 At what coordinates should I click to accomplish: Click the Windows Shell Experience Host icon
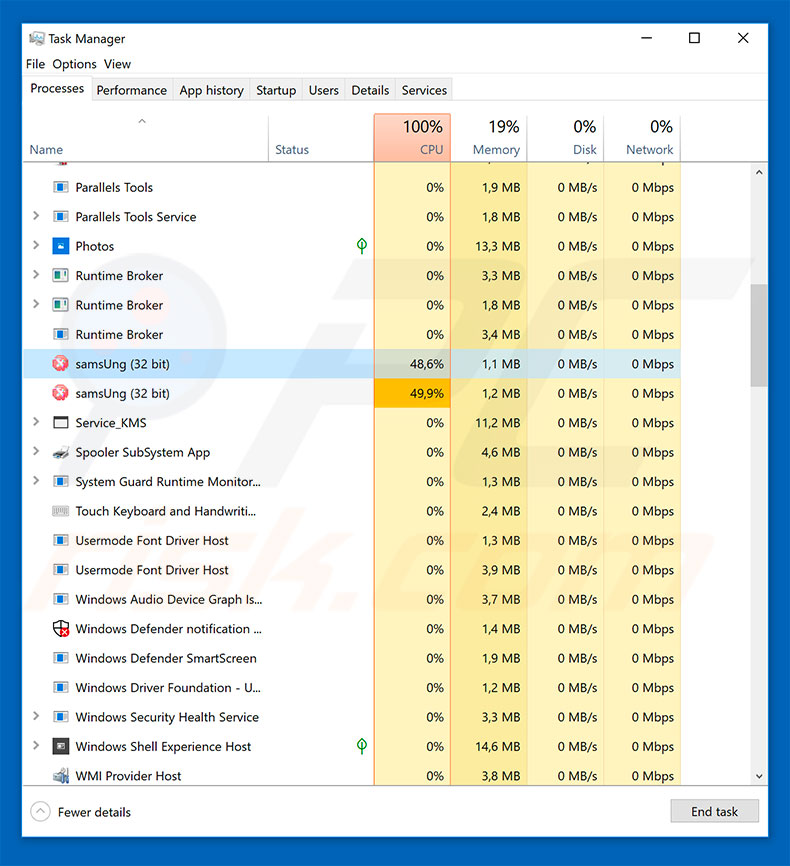60,746
